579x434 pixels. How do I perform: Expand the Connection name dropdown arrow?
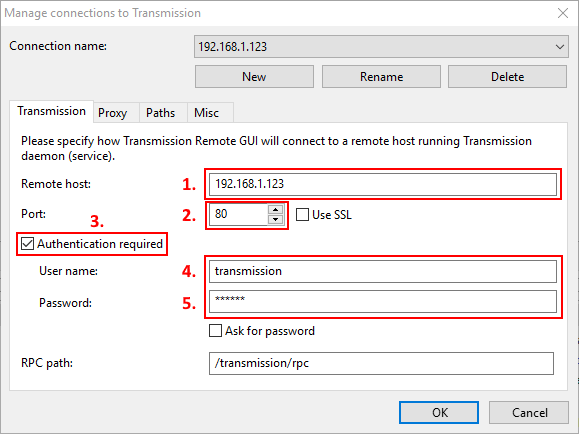click(560, 47)
